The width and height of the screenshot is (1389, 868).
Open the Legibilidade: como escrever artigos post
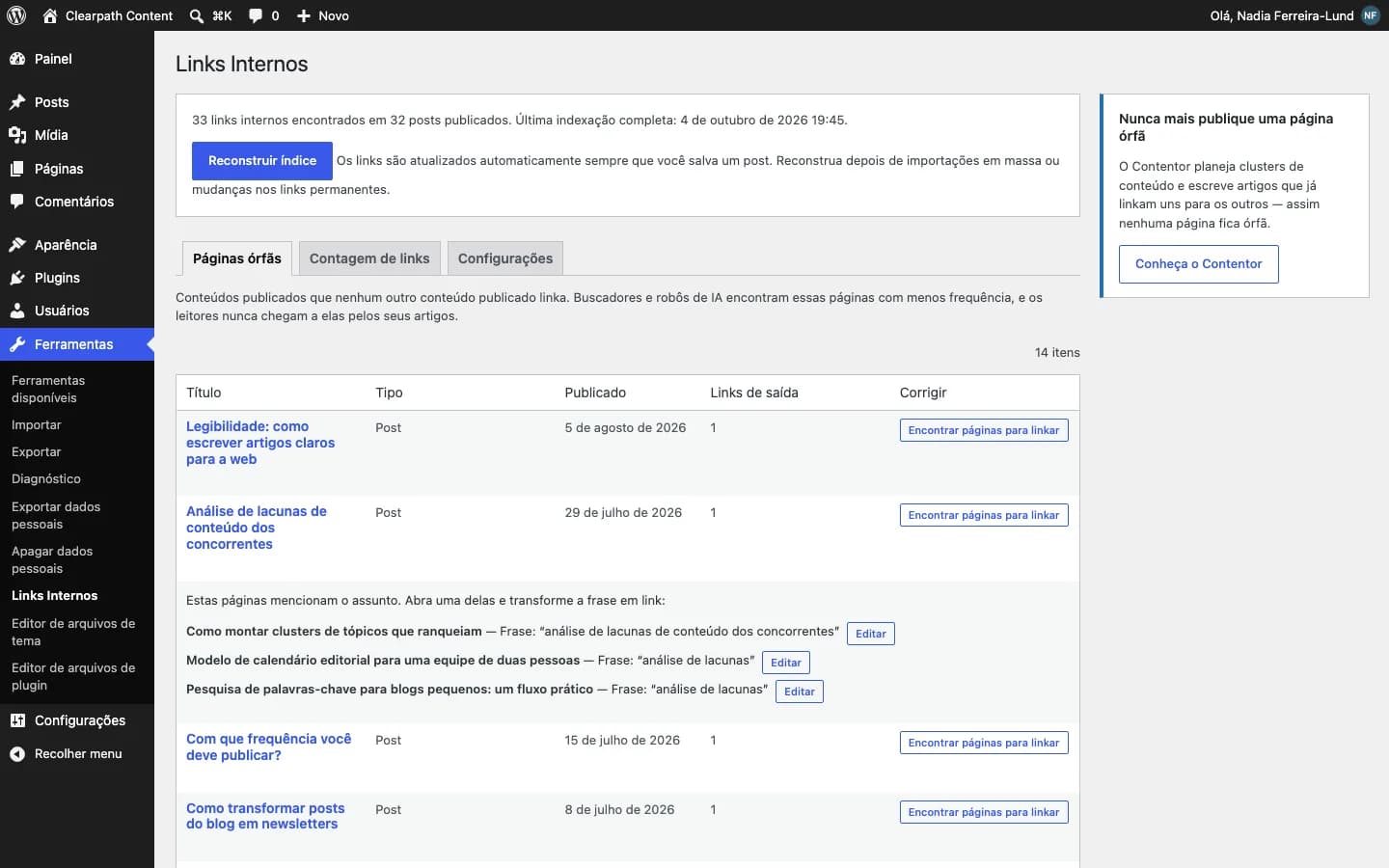click(x=260, y=443)
